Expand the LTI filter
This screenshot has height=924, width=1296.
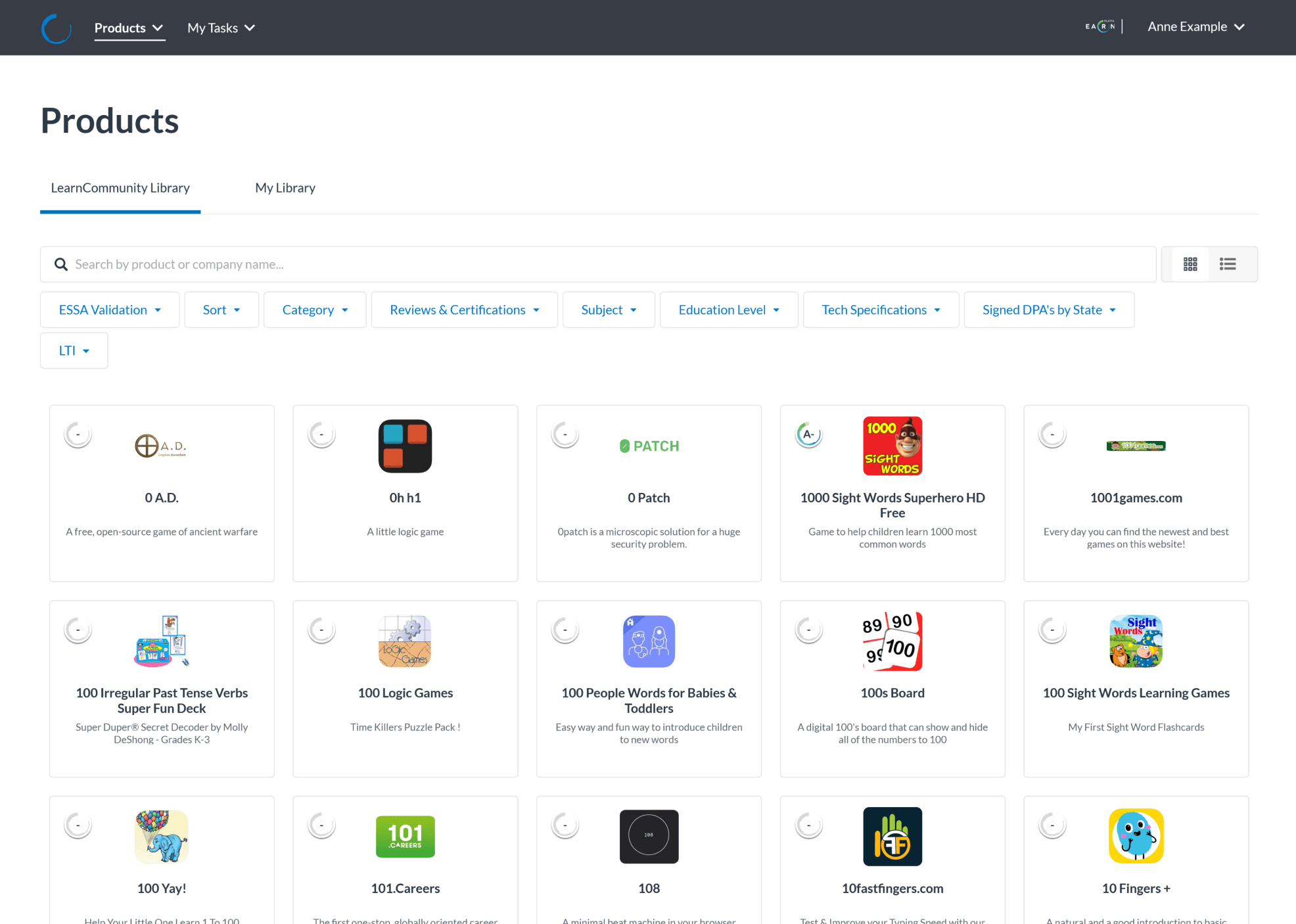click(74, 351)
